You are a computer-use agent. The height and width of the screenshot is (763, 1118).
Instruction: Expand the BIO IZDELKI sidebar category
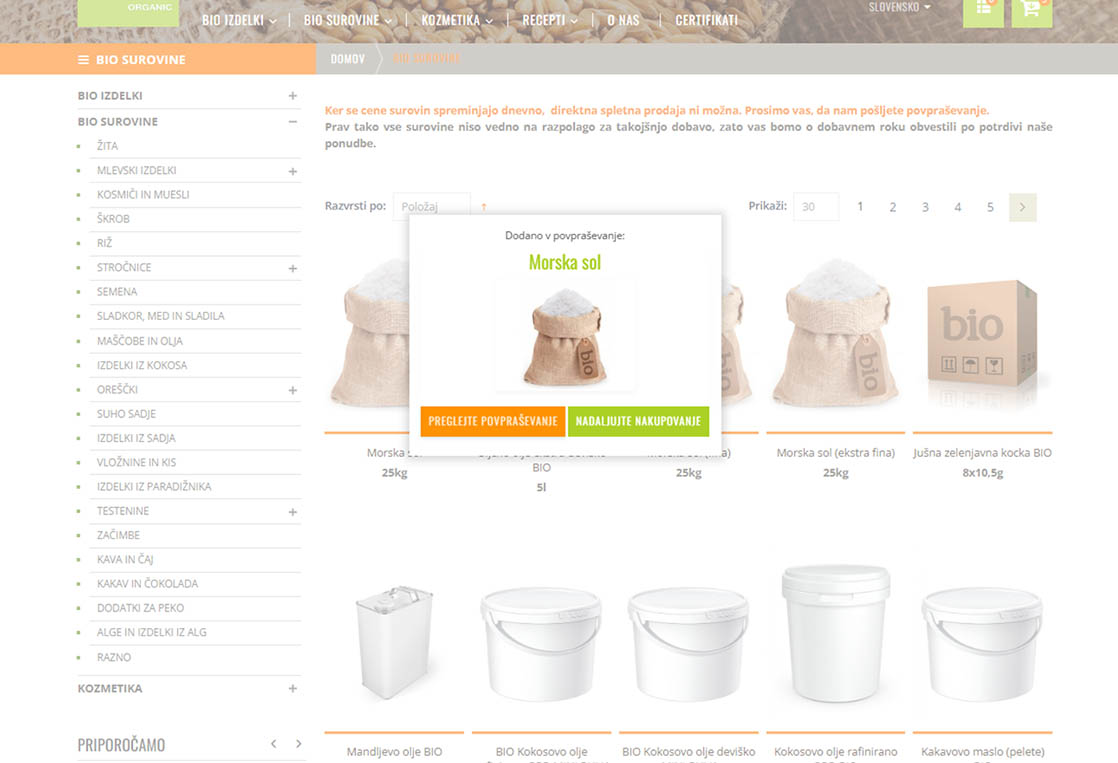(x=292, y=96)
